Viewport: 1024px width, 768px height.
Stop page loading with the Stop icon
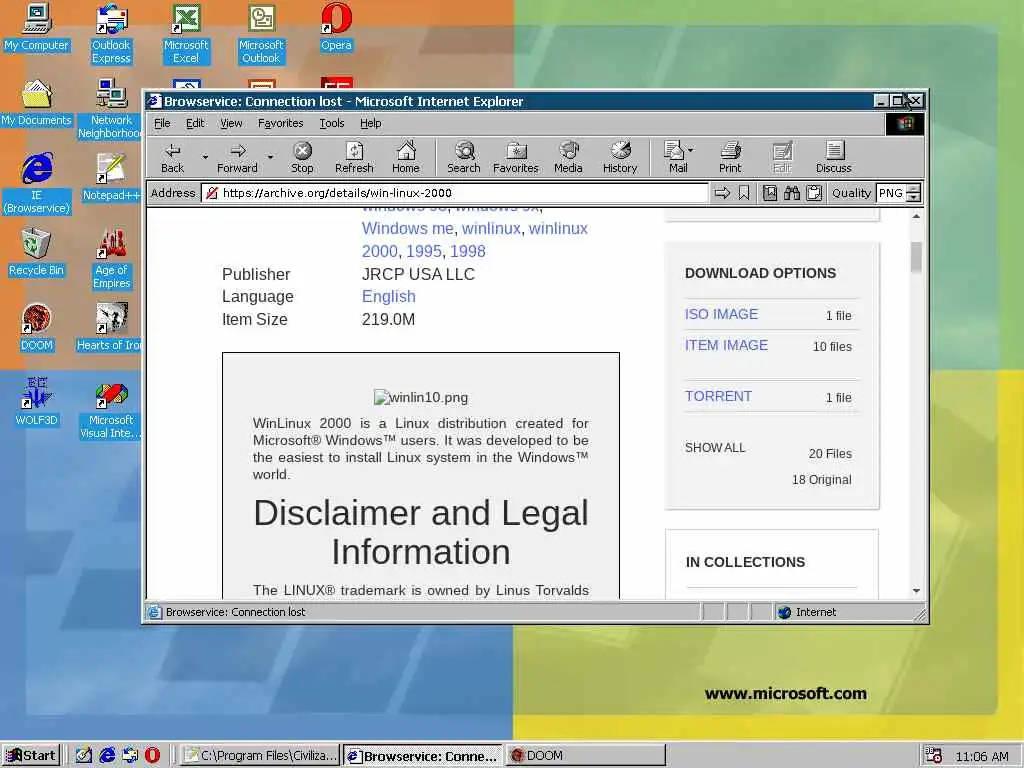tap(302, 158)
